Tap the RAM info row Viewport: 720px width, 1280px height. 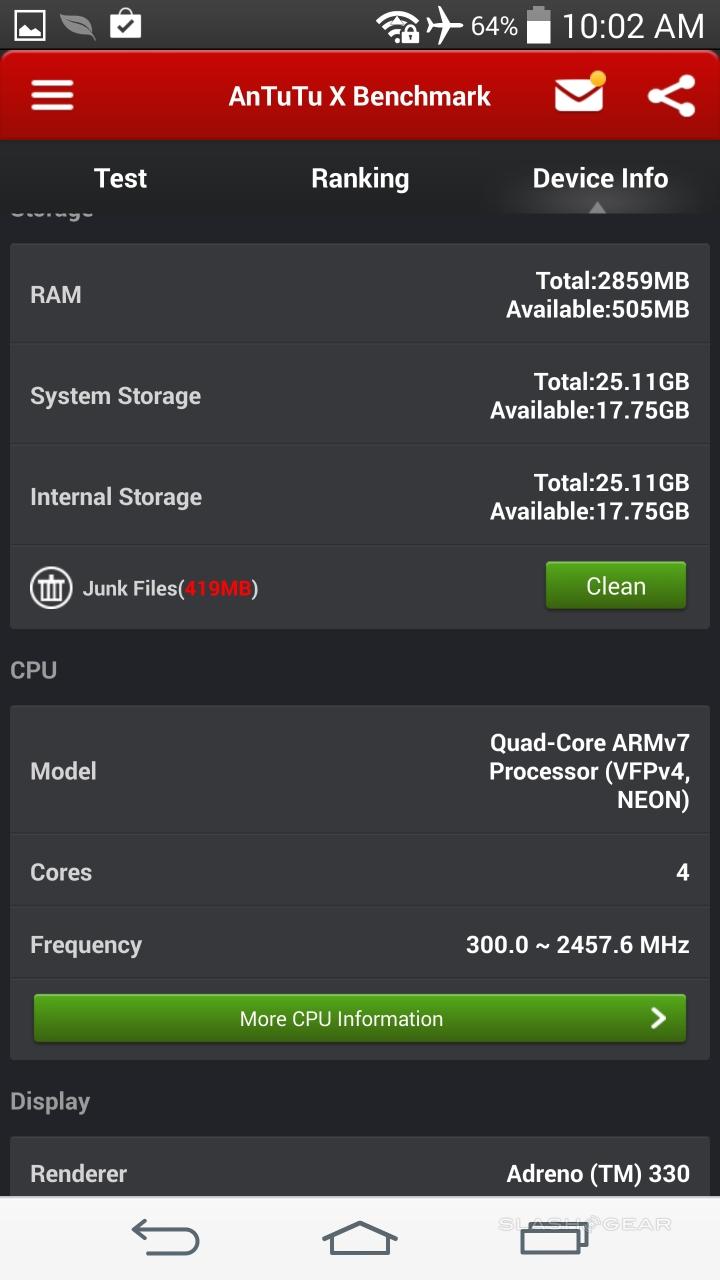[360, 295]
